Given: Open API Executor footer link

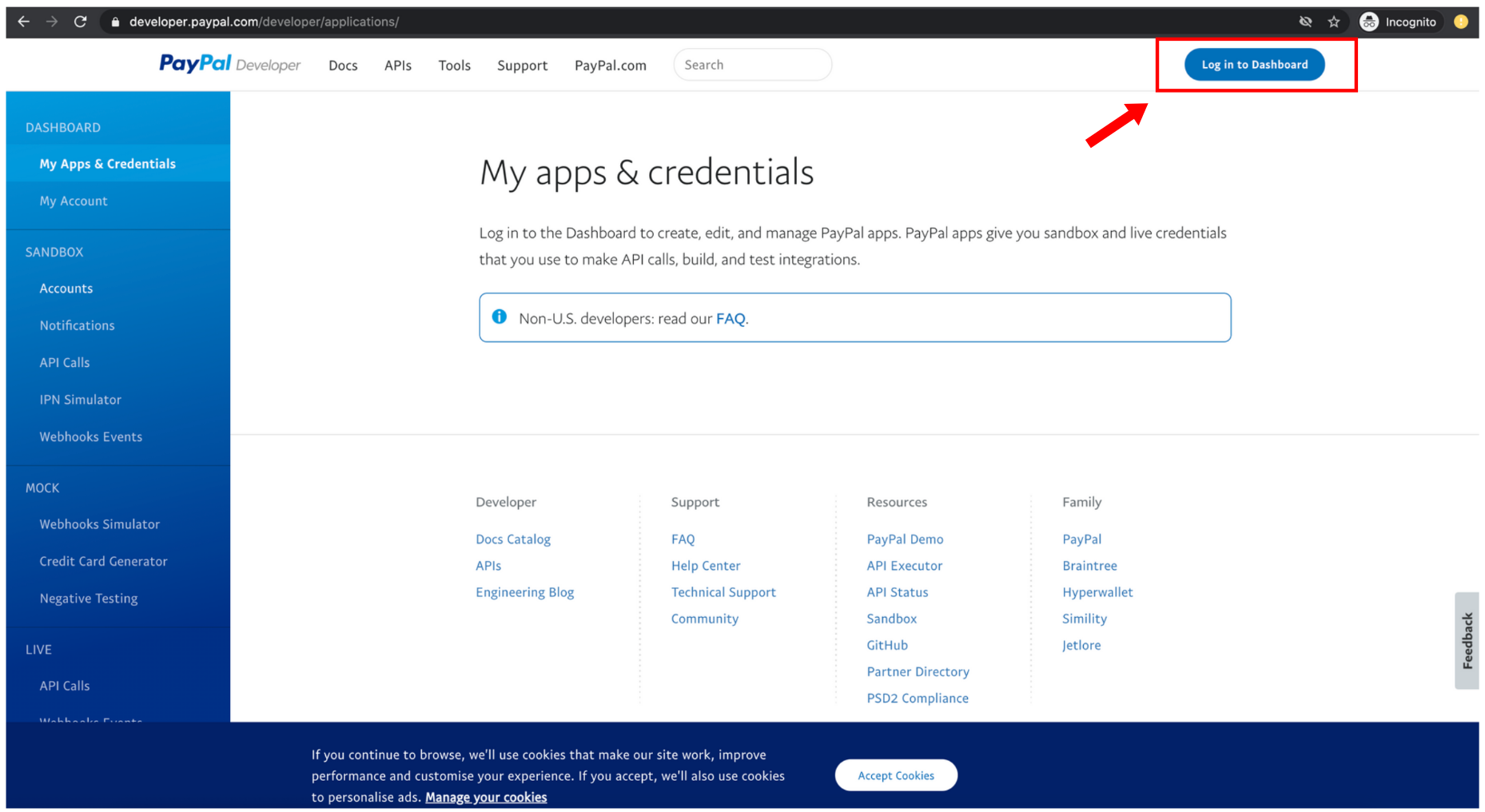Looking at the screenshot, I should coord(905,566).
